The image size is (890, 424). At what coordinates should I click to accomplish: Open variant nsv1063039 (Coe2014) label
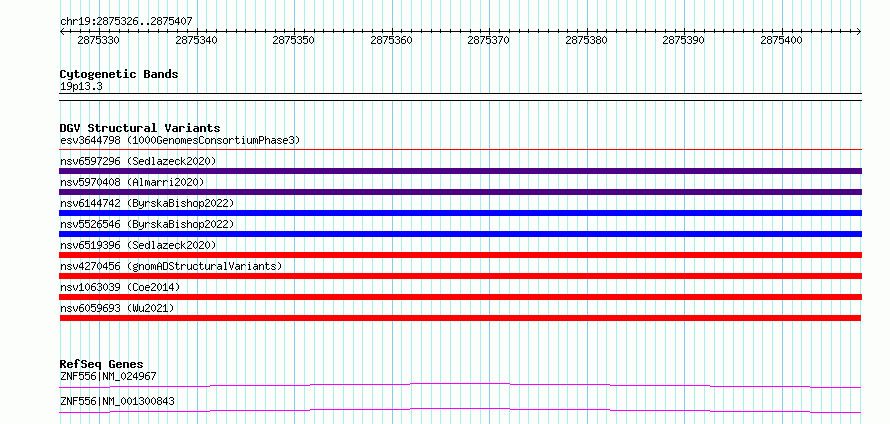pos(120,287)
